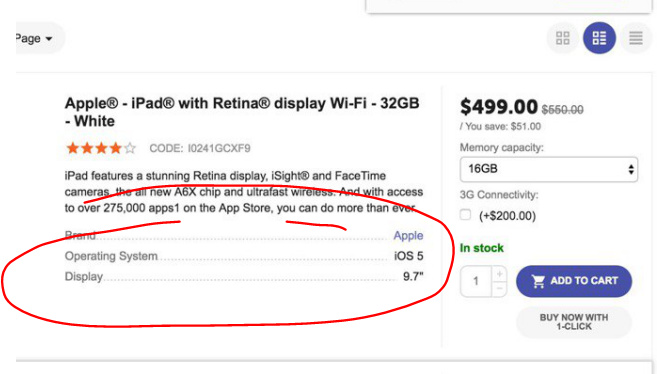The image size is (657, 374).
Task: Enable the 3G Connectivity checkbox
Action: click(466, 214)
